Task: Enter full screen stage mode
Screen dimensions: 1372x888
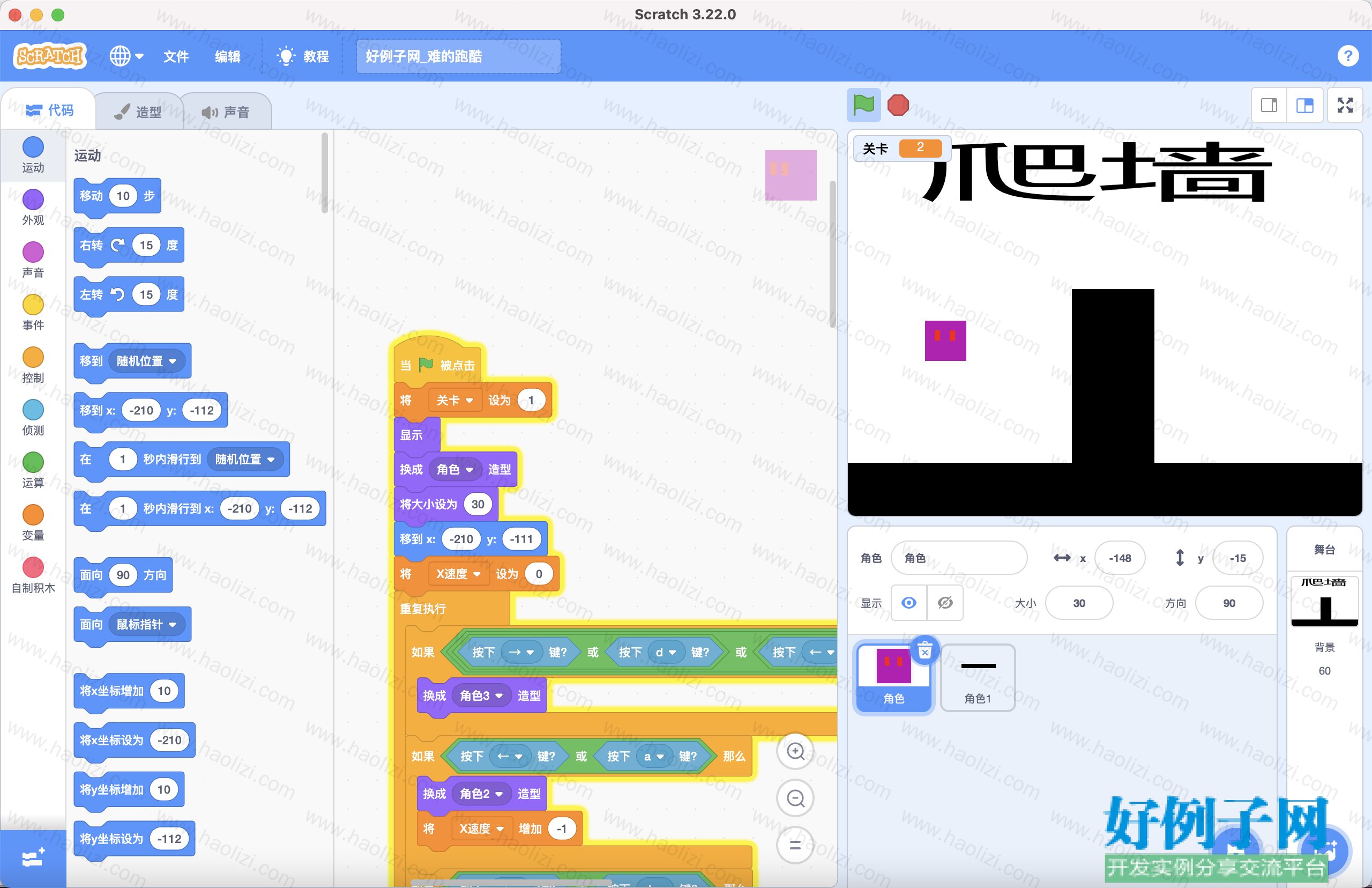Action: [1345, 105]
